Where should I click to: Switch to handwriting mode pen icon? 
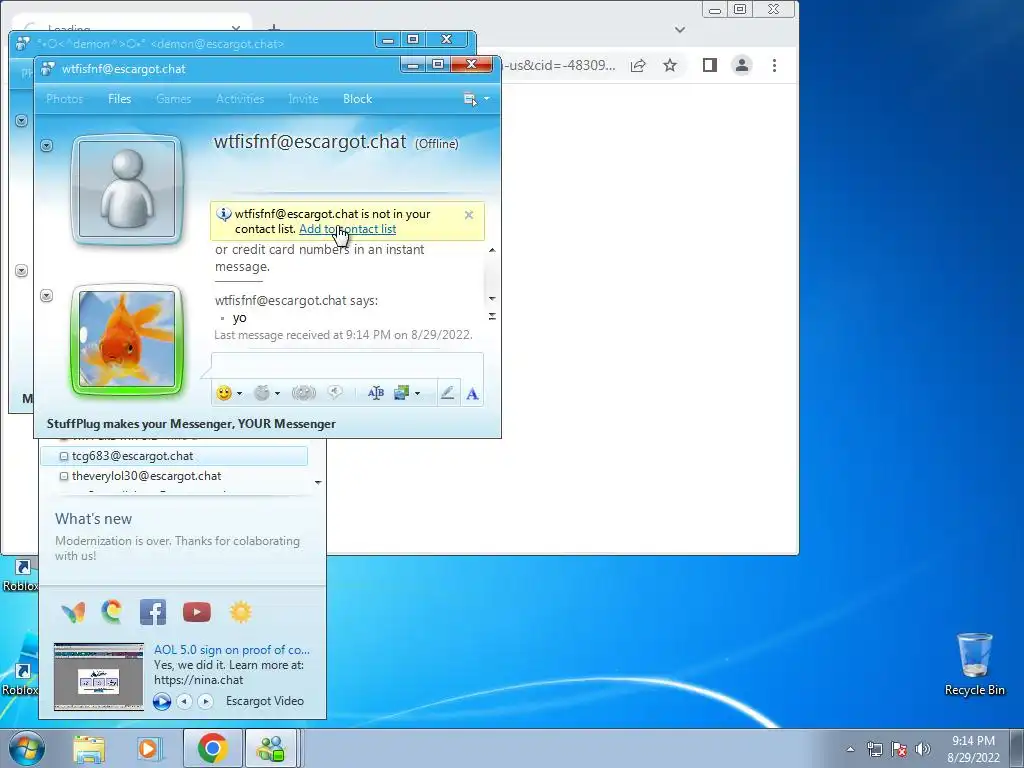coord(447,393)
